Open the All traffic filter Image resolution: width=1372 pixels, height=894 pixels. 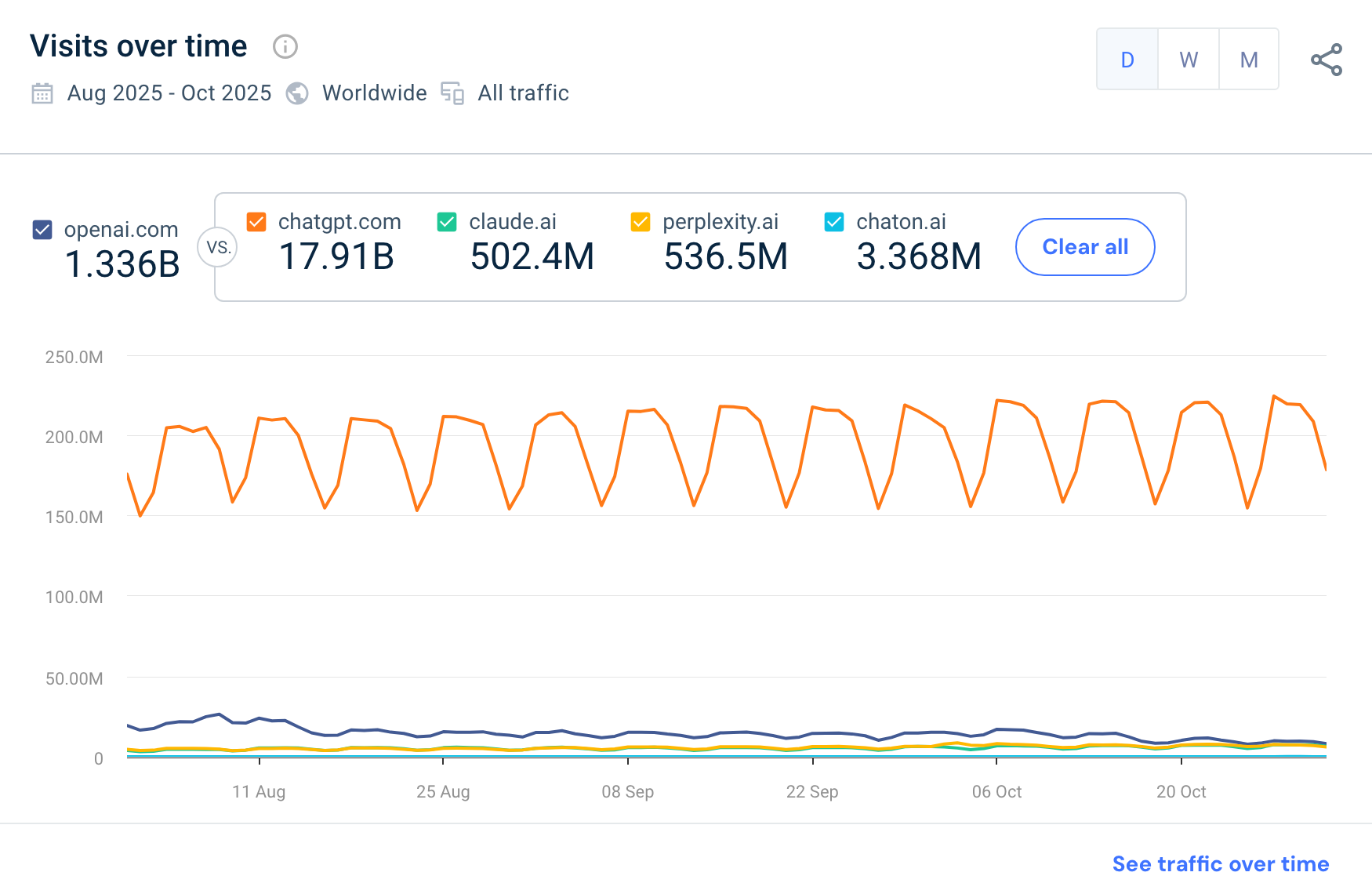click(x=523, y=93)
